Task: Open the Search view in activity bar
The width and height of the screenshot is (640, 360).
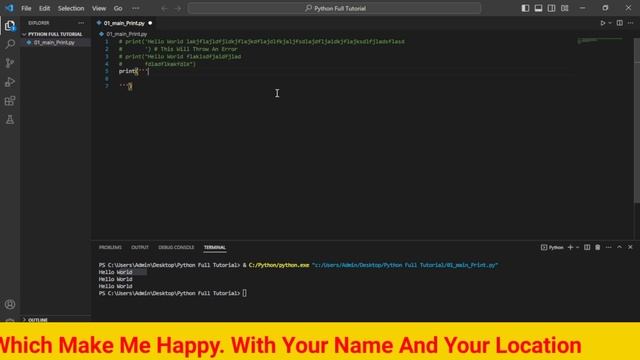Action: pos(10,44)
